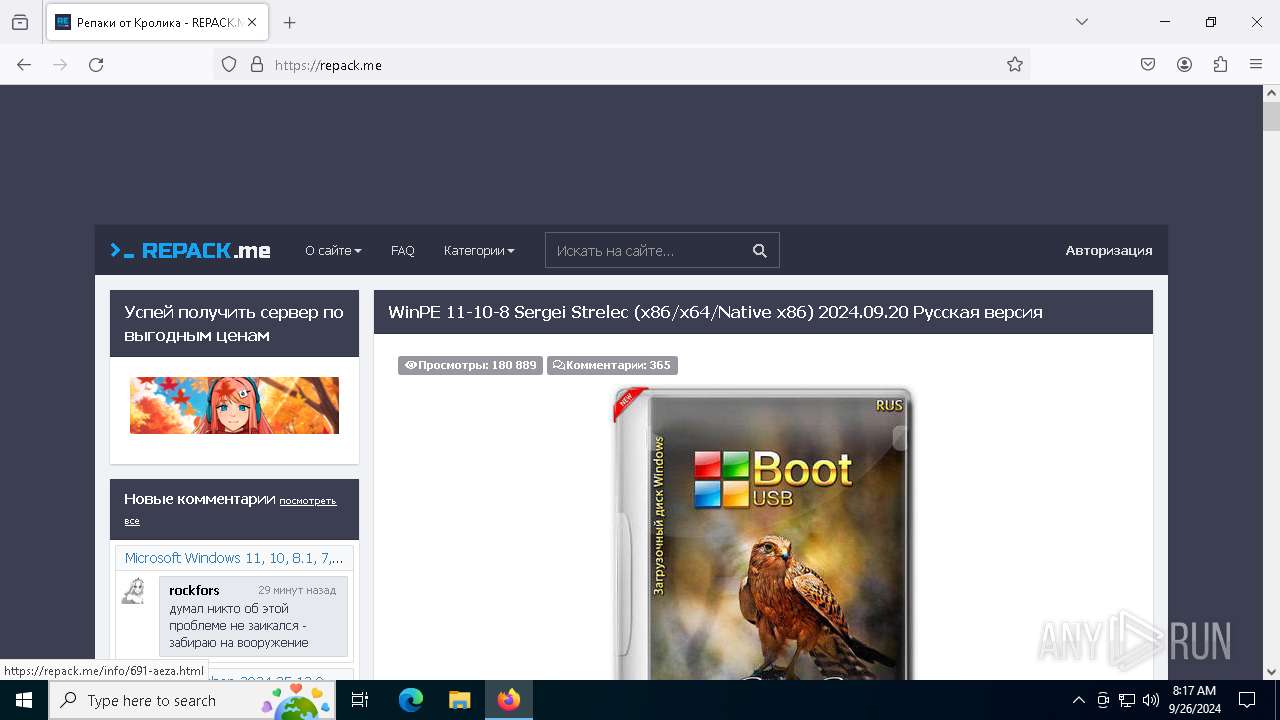Open the WinPE 11-10-8 Sergei Strelec post title
1280x720 pixels.
pos(715,312)
